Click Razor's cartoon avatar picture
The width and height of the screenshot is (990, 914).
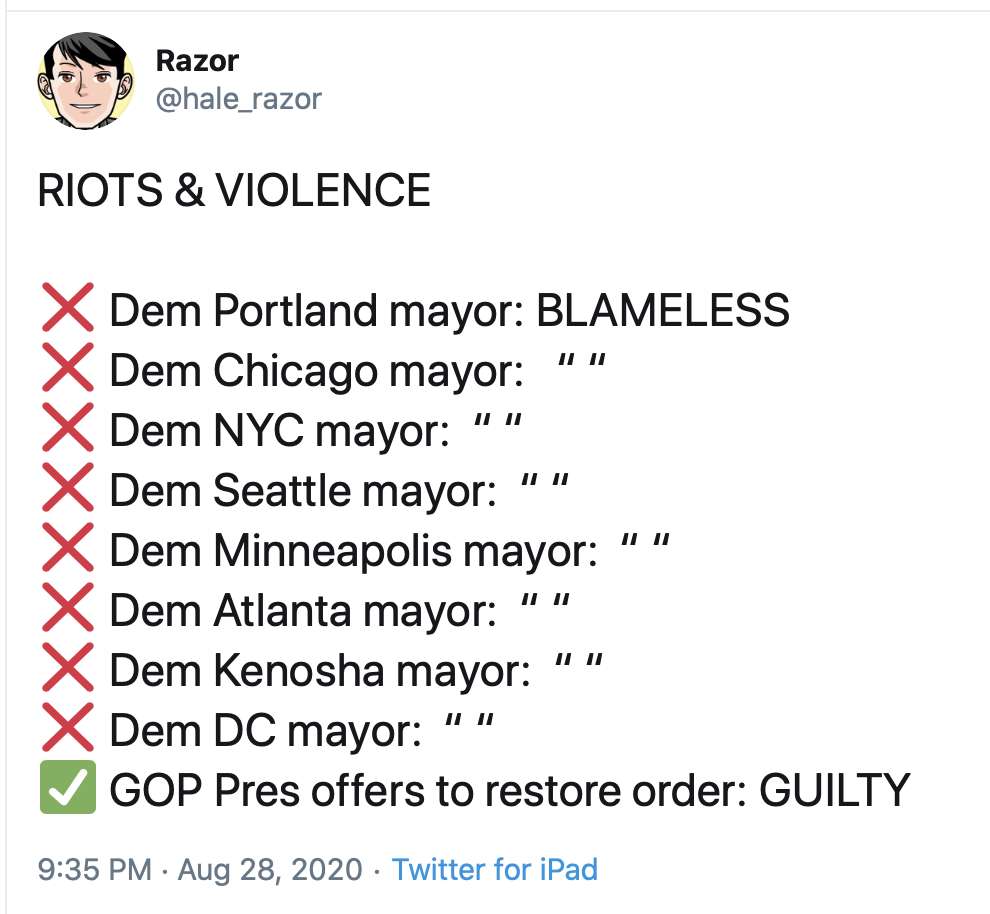(86, 81)
